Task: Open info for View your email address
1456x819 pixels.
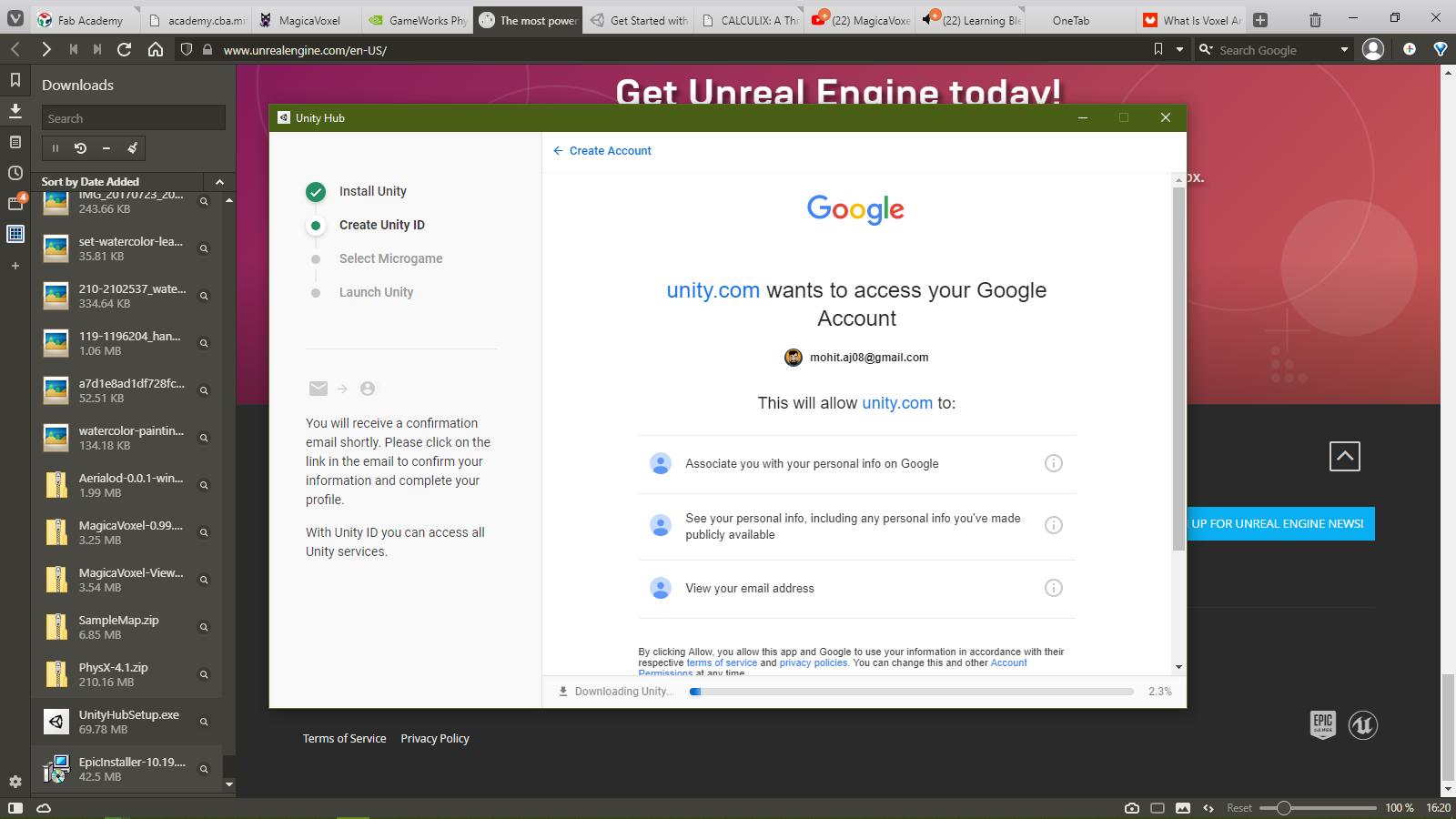Action: [1054, 588]
